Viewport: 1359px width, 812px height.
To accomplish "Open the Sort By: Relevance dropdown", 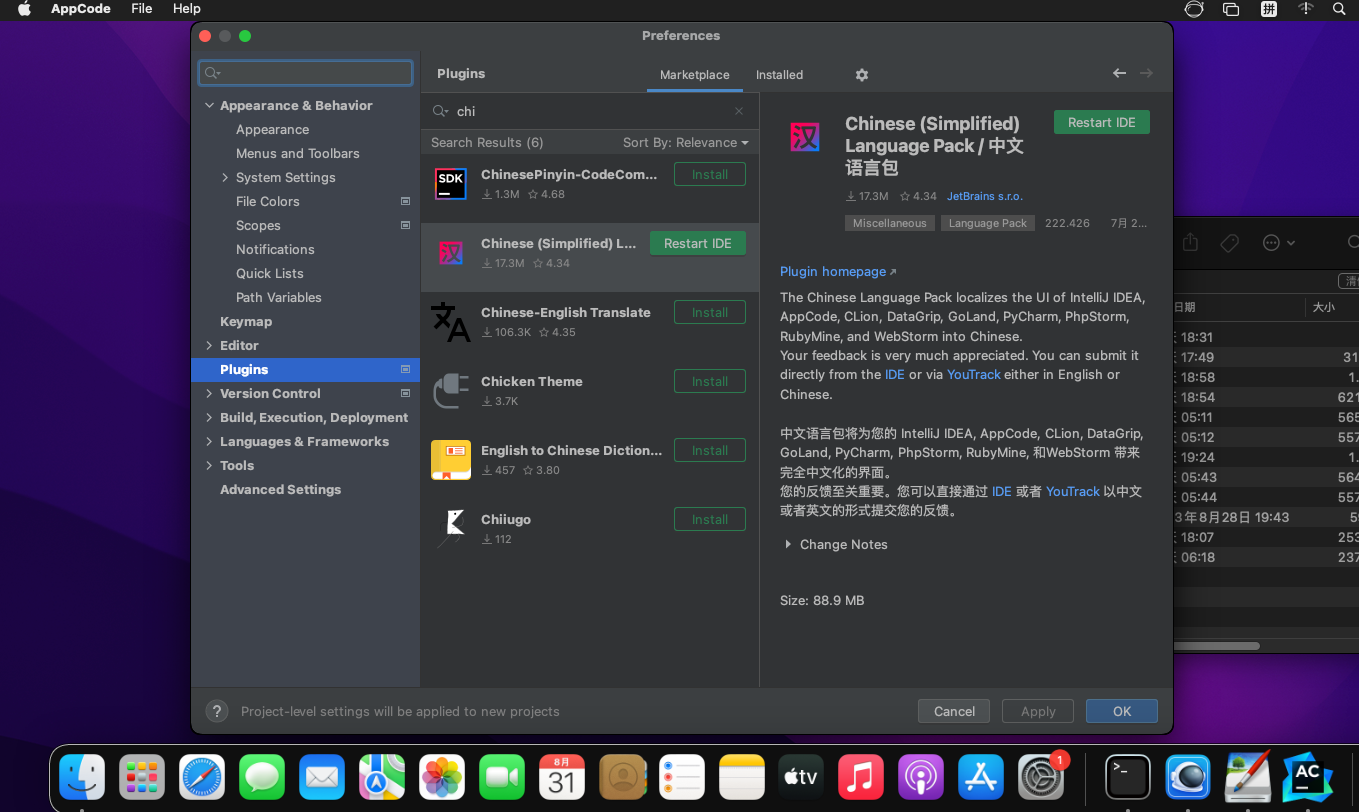I will coord(685,142).
